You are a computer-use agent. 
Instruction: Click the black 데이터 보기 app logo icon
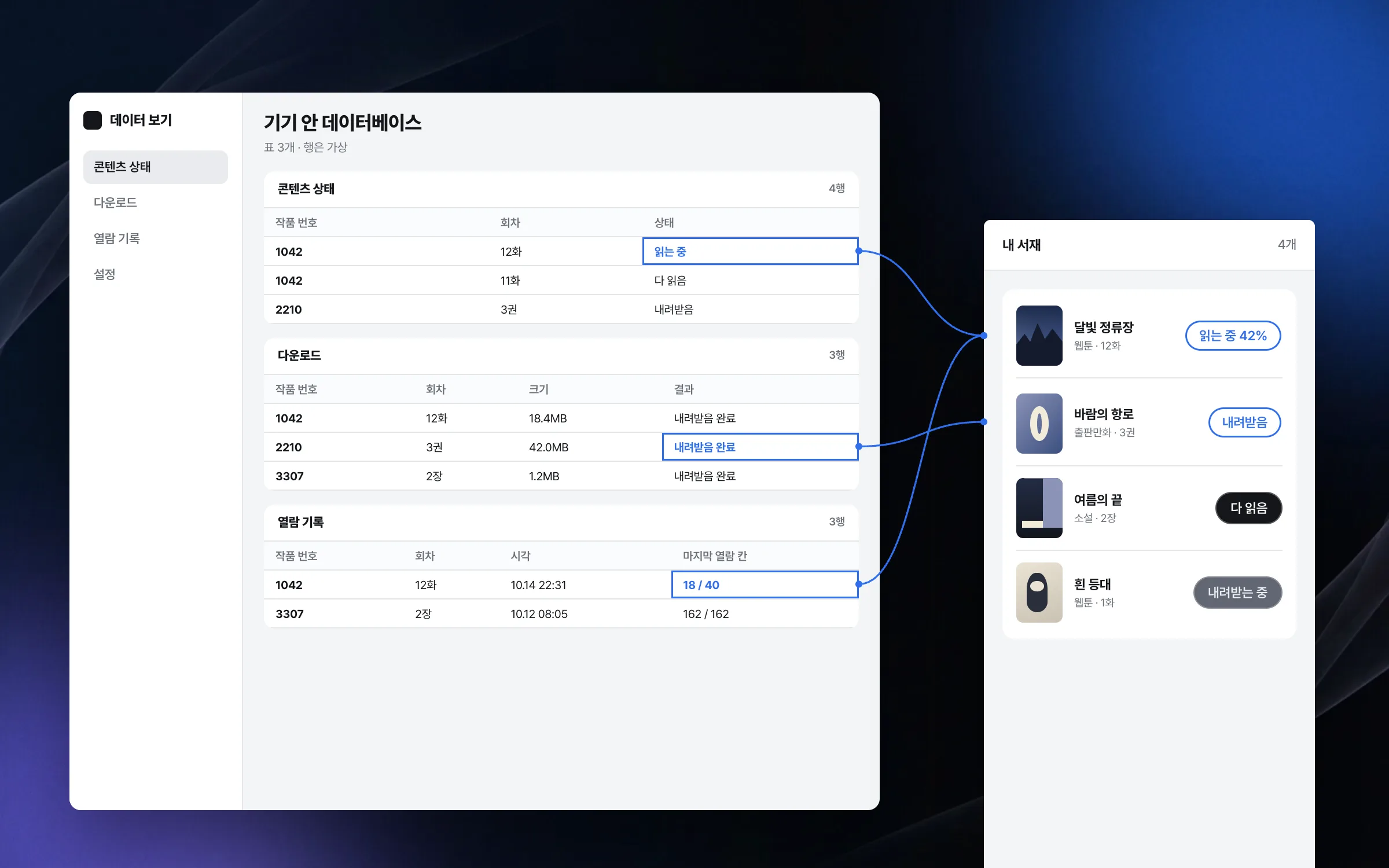(93, 120)
